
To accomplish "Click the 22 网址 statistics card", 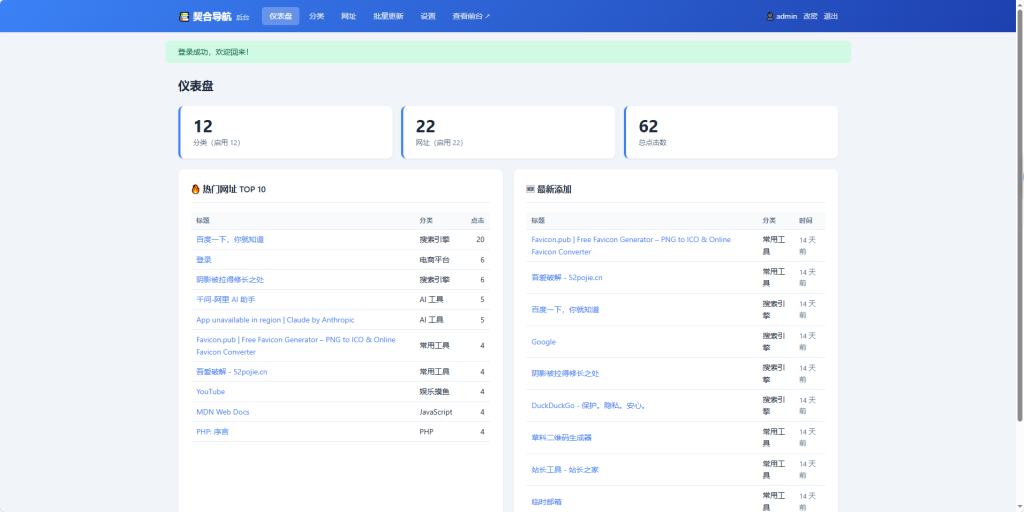I will click(x=509, y=132).
